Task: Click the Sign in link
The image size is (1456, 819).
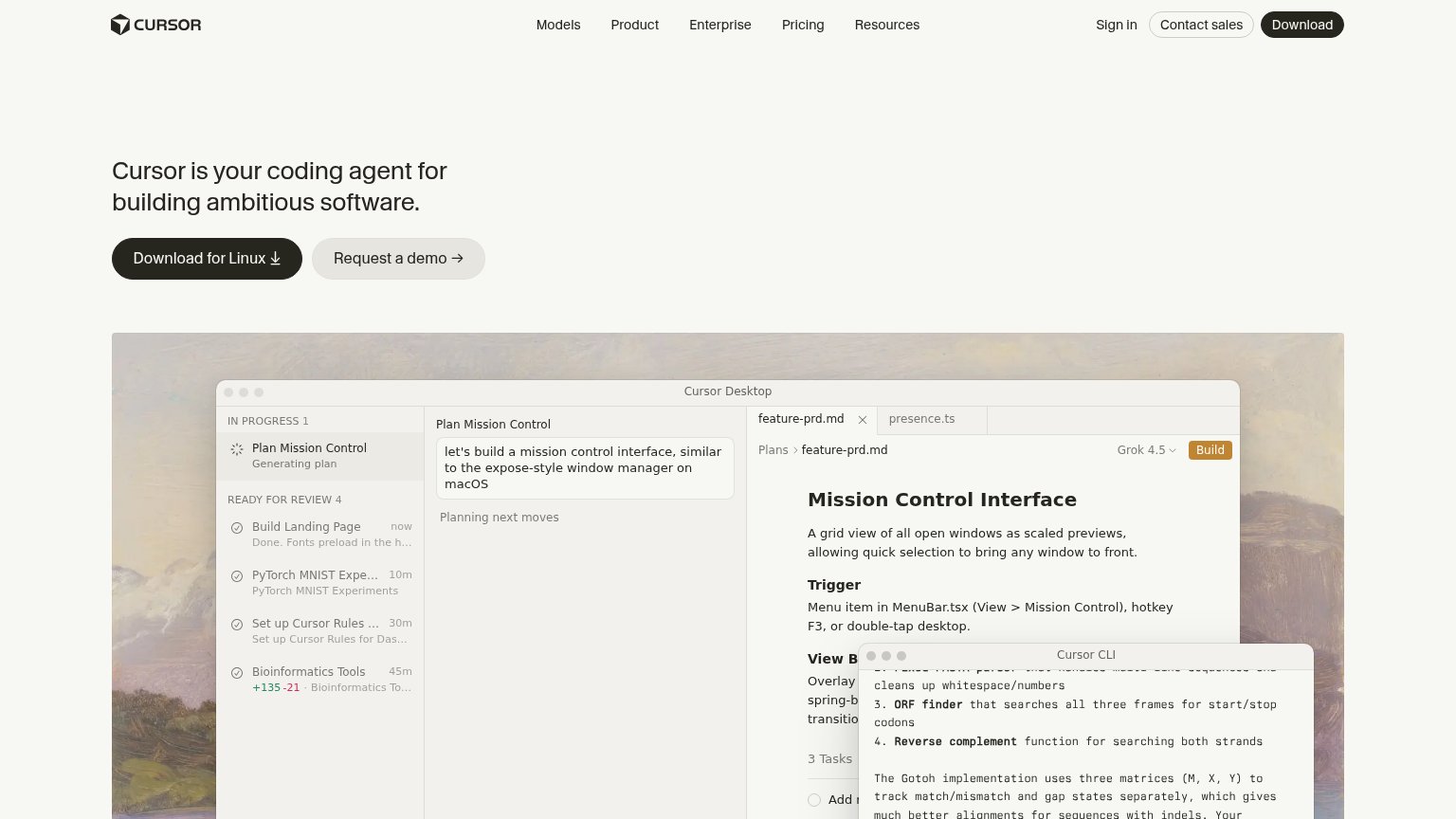Action: pos(1117,25)
